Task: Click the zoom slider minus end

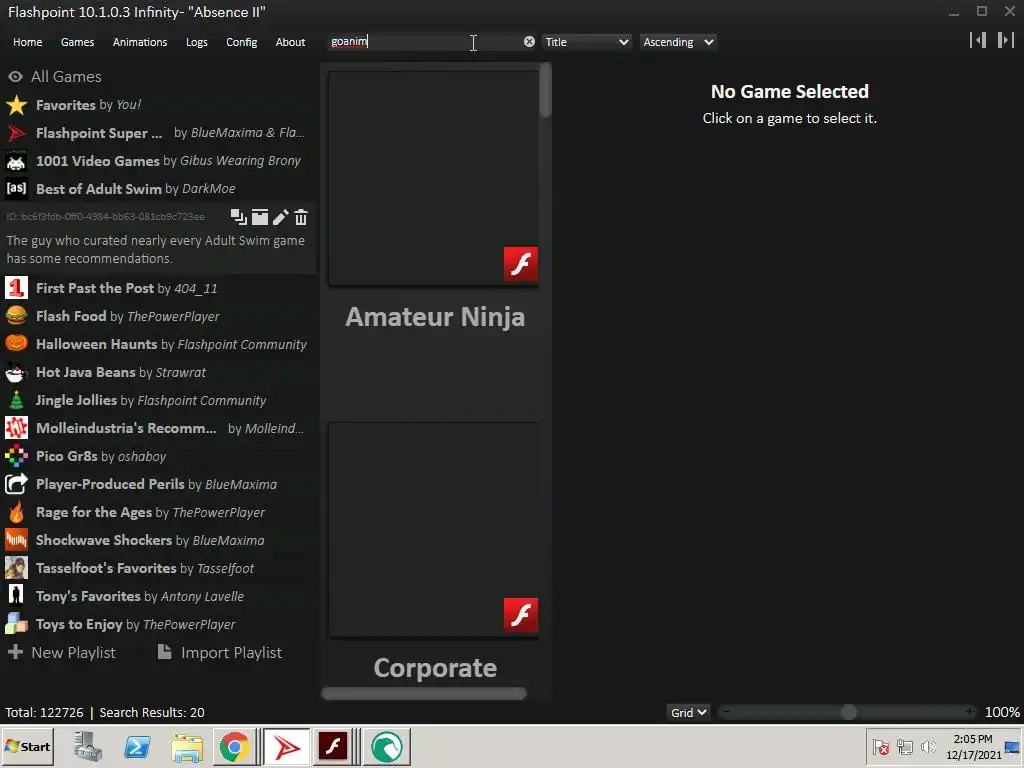Action: click(x=727, y=711)
